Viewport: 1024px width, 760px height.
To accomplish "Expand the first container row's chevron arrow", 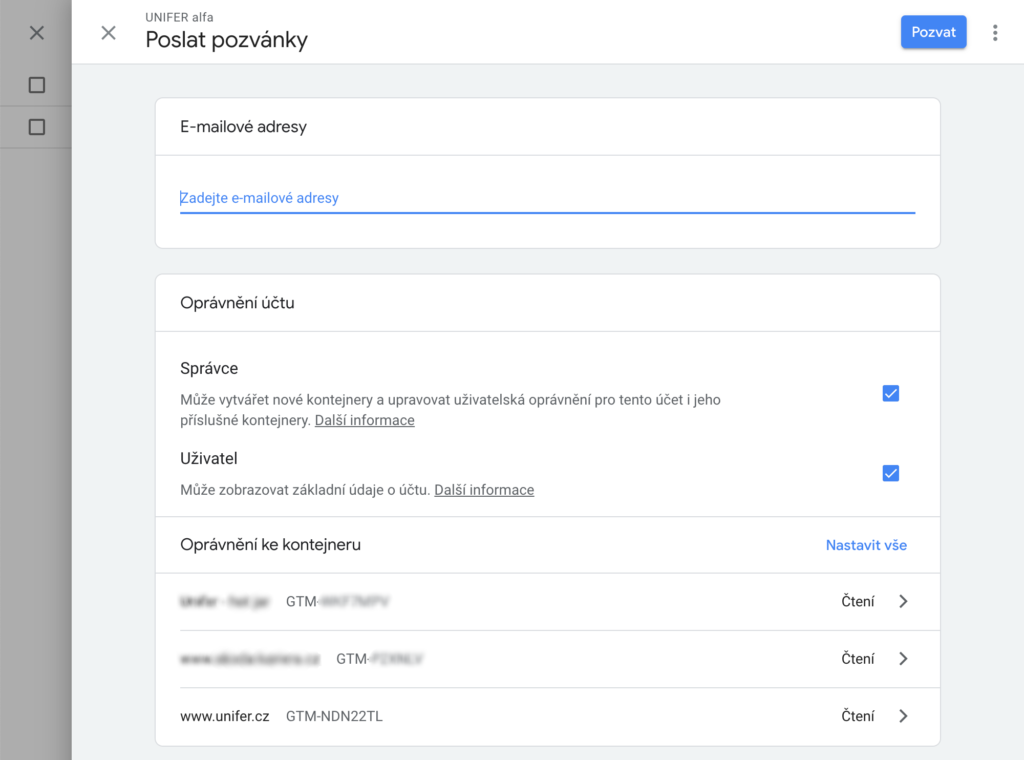I will (x=903, y=602).
